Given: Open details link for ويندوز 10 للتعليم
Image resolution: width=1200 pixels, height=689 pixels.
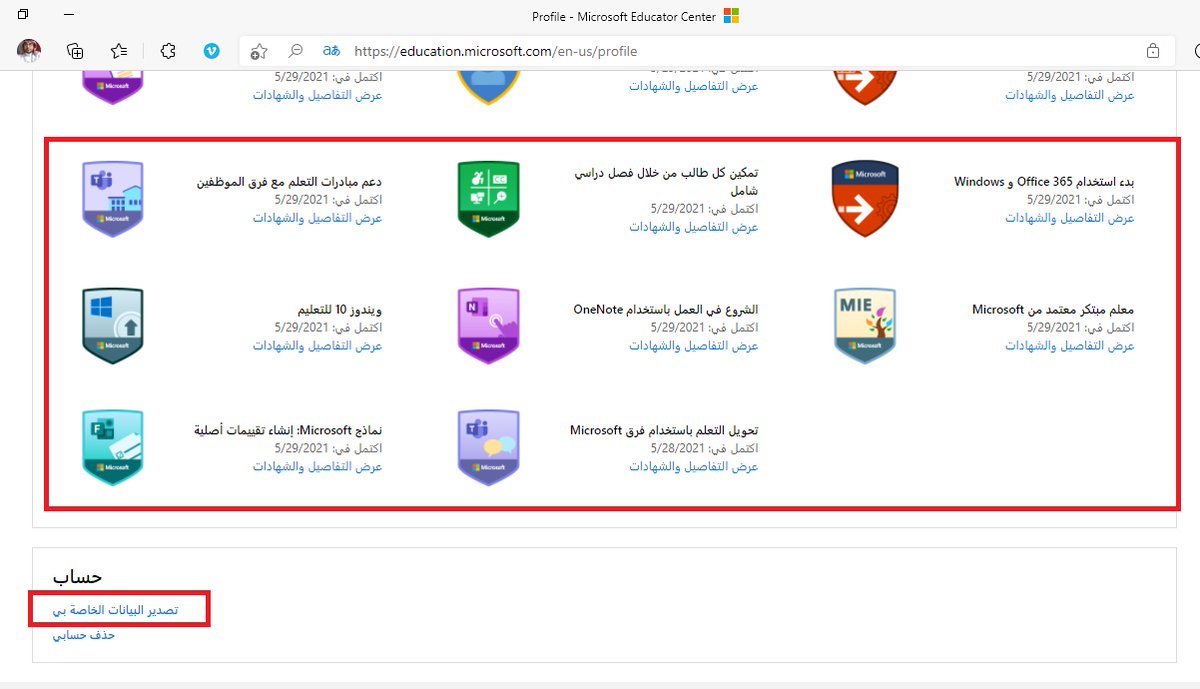Looking at the screenshot, I should coord(317,346).
